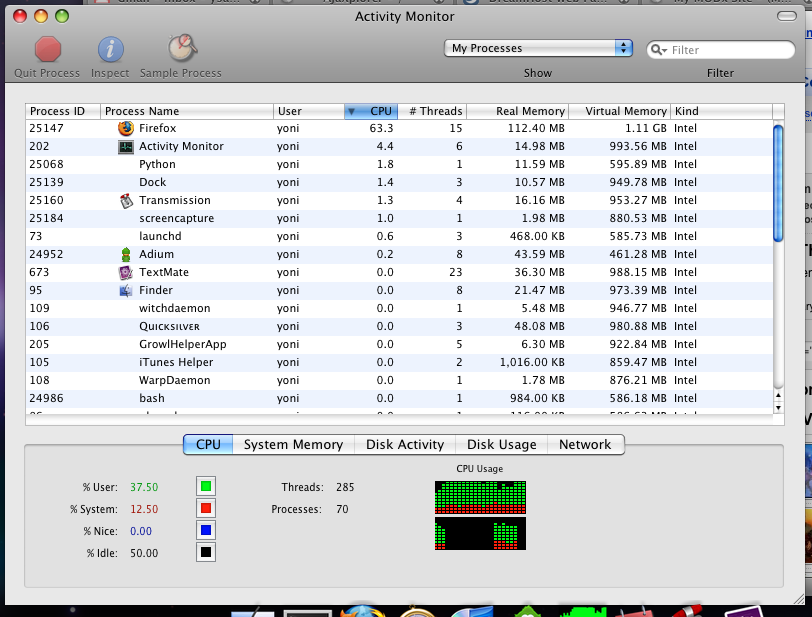This screenshot has width=812, height=617.
Task: Click the TextMate icon in process list
Action: pos(125,272)
